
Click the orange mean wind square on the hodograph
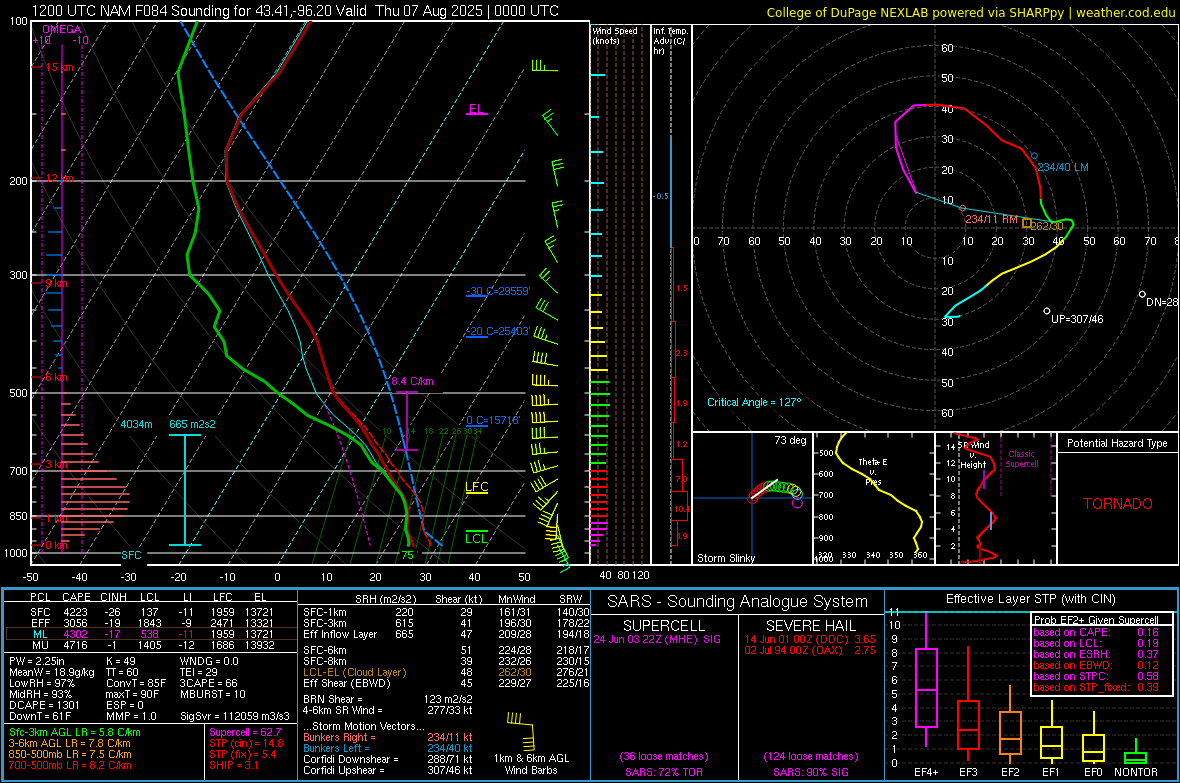tap(1027, 224)
